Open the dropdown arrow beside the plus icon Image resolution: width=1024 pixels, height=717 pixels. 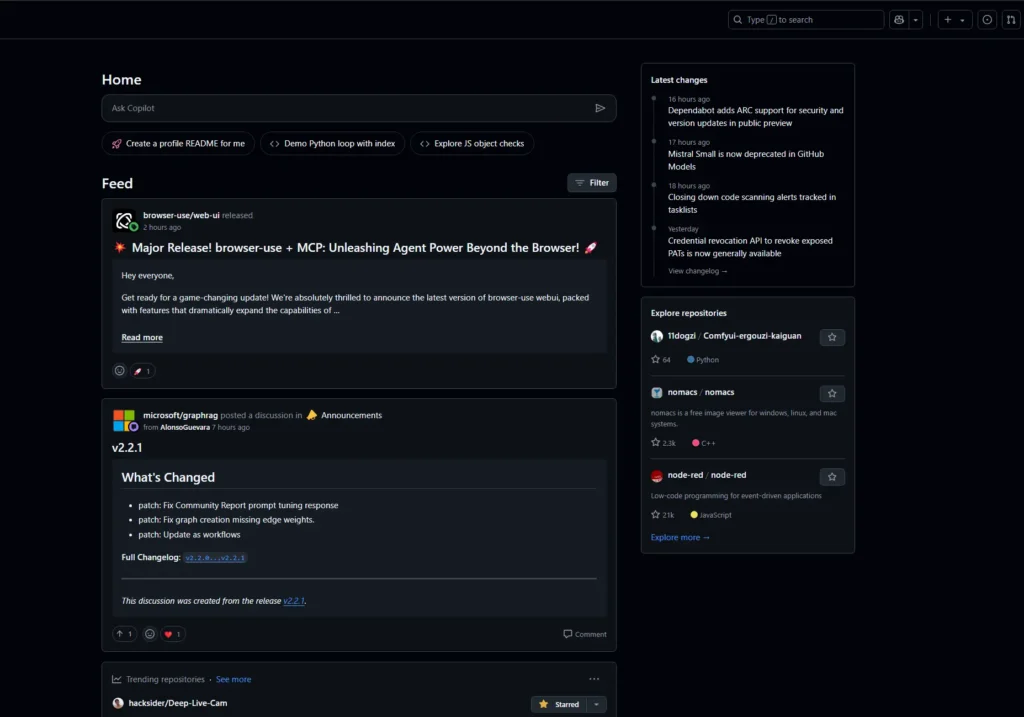coord(963,20)
